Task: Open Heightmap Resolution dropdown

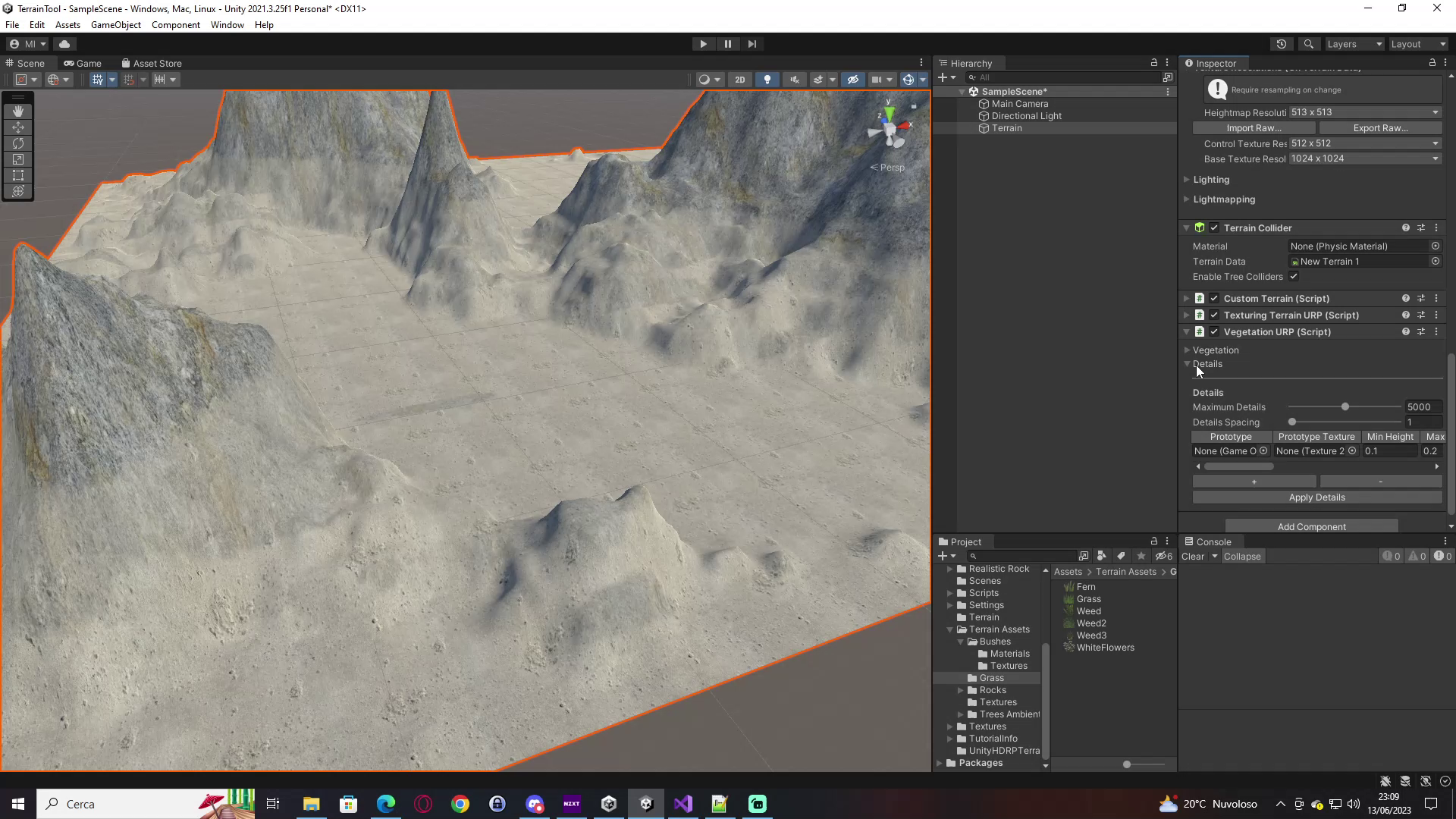Action: pyautogui.click(x=1365, y=112)
